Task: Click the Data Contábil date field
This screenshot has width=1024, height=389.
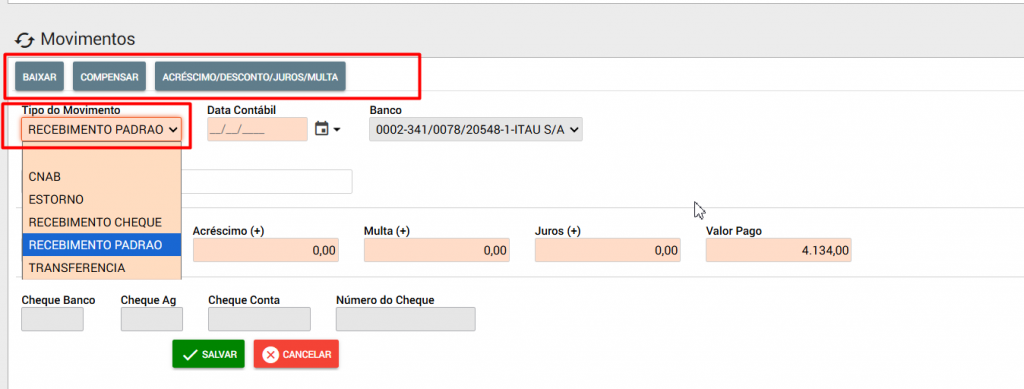Action: 257,129
